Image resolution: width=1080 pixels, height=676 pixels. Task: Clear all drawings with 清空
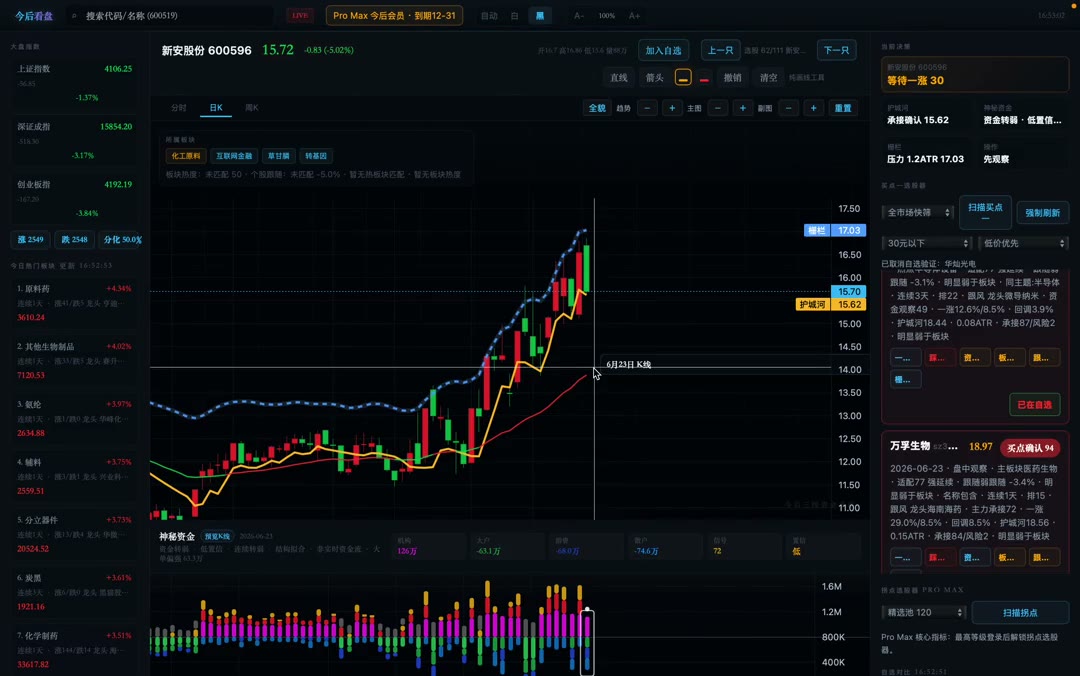tap(768, 78)
